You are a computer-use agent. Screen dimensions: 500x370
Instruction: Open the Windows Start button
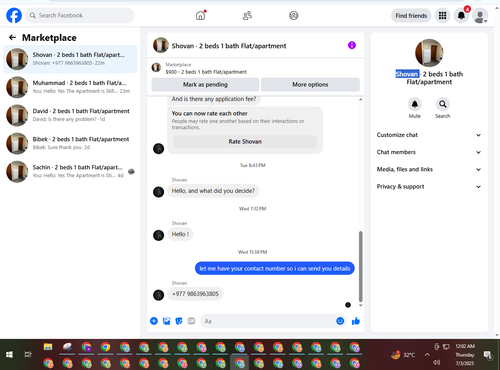point(9,355)
